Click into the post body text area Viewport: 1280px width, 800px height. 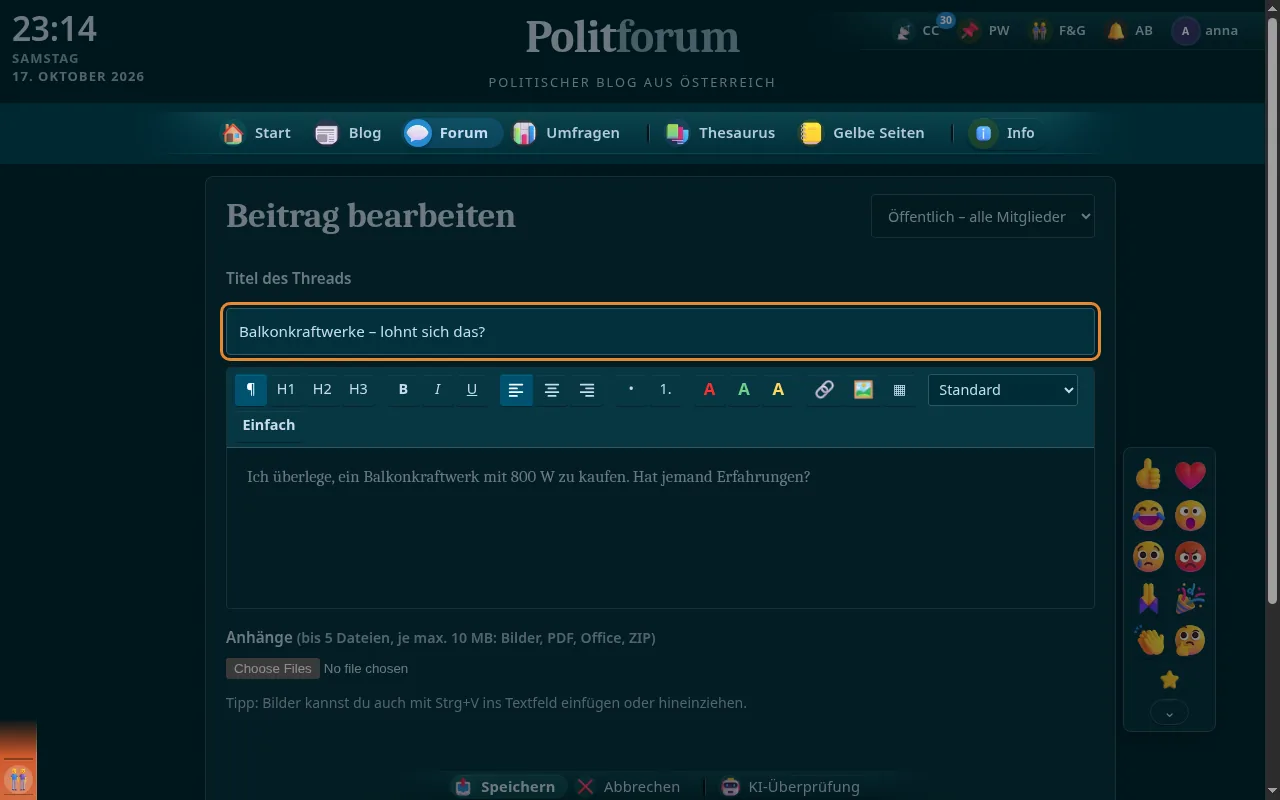(x=661, y=528)
